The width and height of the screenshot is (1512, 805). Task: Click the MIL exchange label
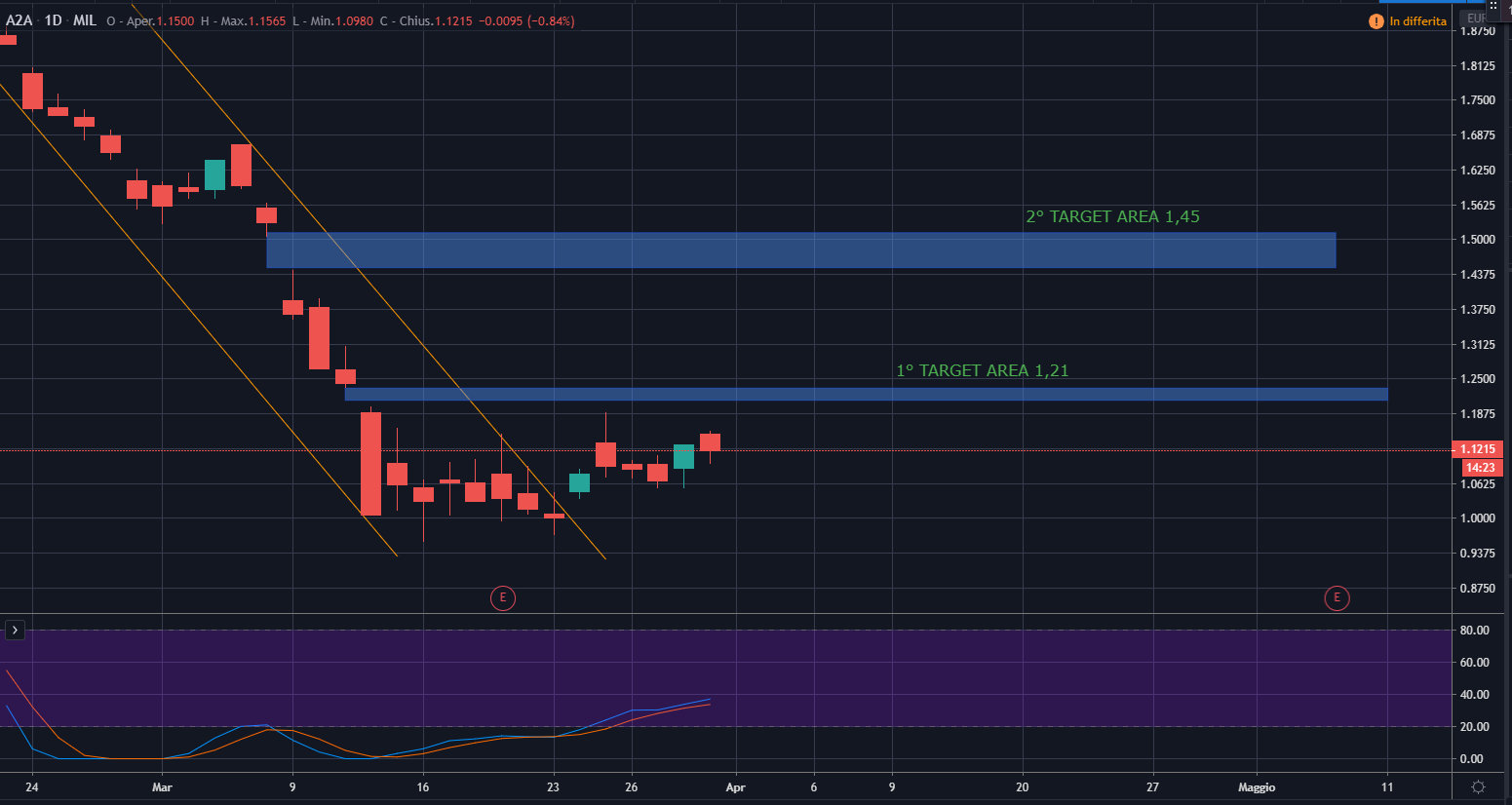tap(85, 19)
